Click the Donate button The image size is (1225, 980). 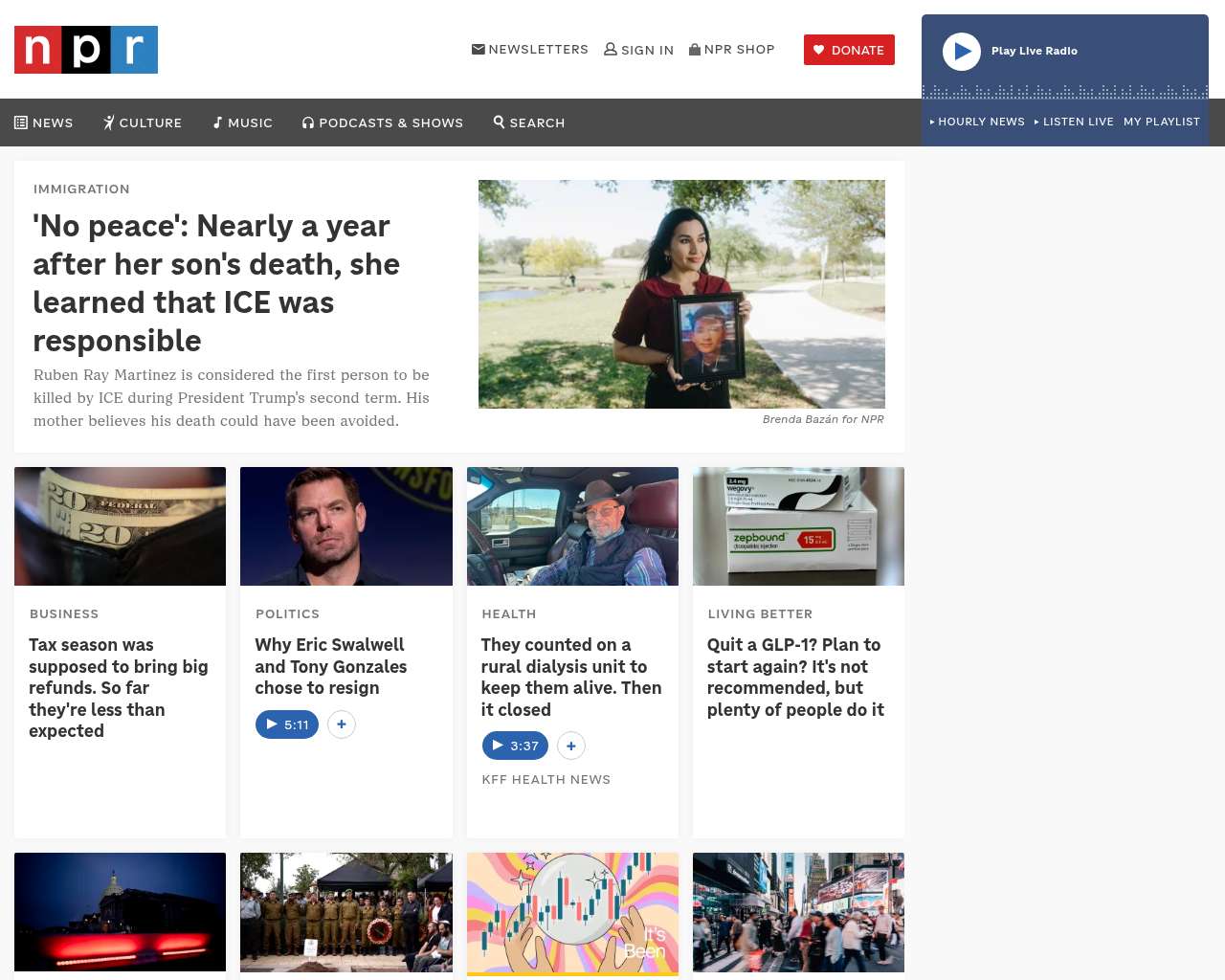click(849, 50)
